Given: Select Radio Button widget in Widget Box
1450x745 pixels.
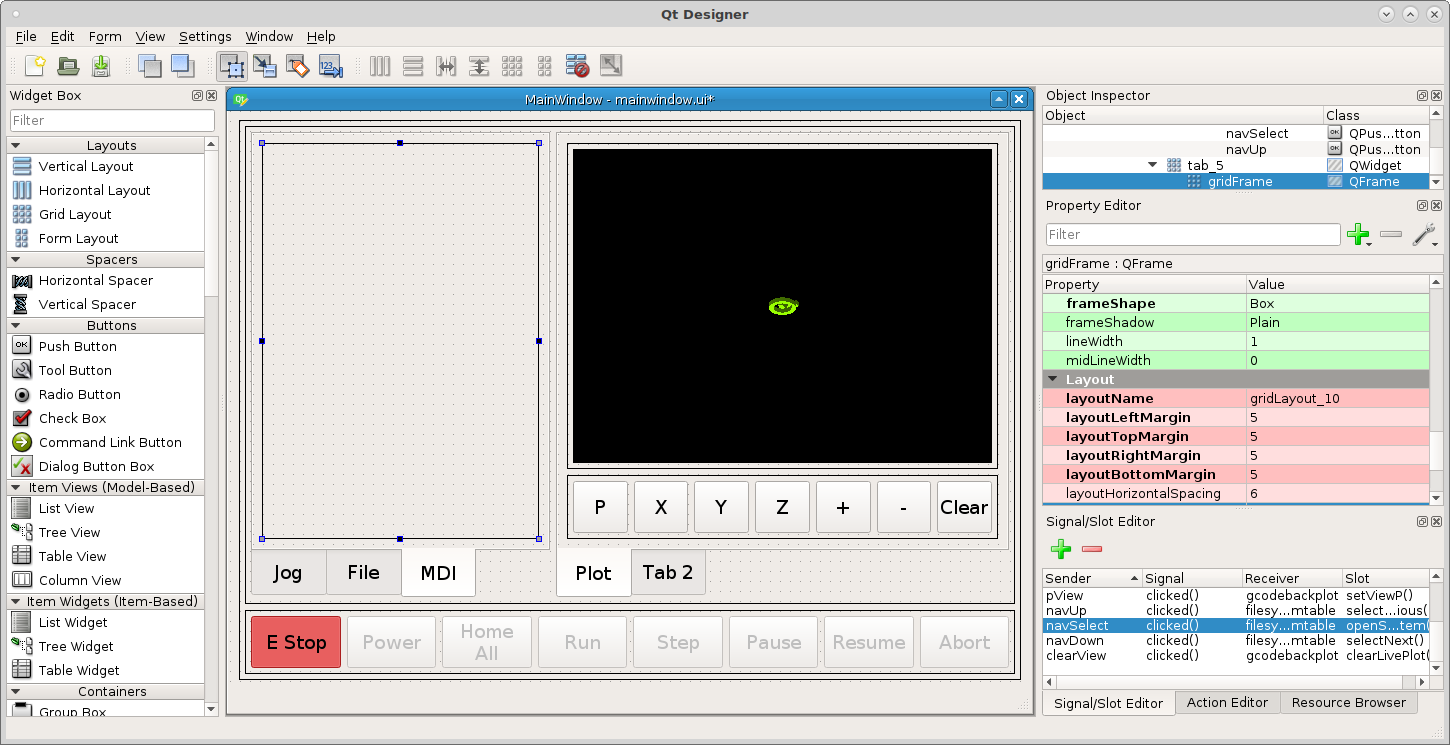Looking at the screenshot, I should (80, 394).
